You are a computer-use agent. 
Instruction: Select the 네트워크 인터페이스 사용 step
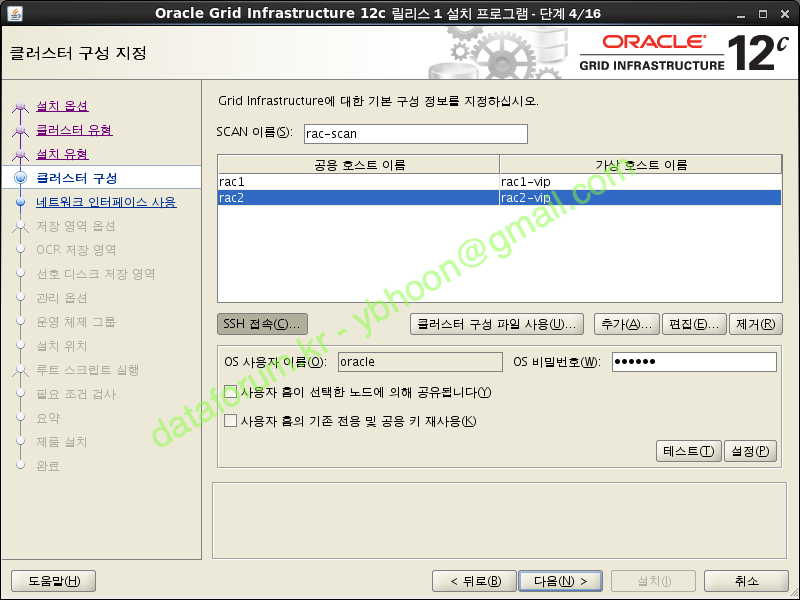click(x=106, y=202)
